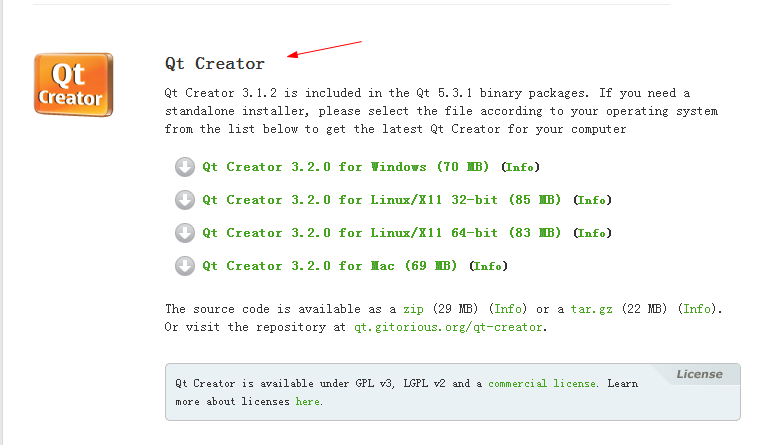Open Qt Creator 3.2.0 for Mac link

tap(330, 266)
